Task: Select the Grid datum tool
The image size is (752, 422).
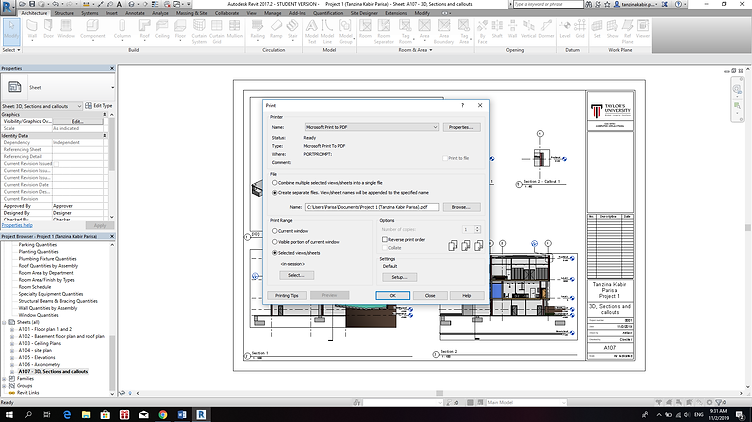Action: click(x=580, y=30)
